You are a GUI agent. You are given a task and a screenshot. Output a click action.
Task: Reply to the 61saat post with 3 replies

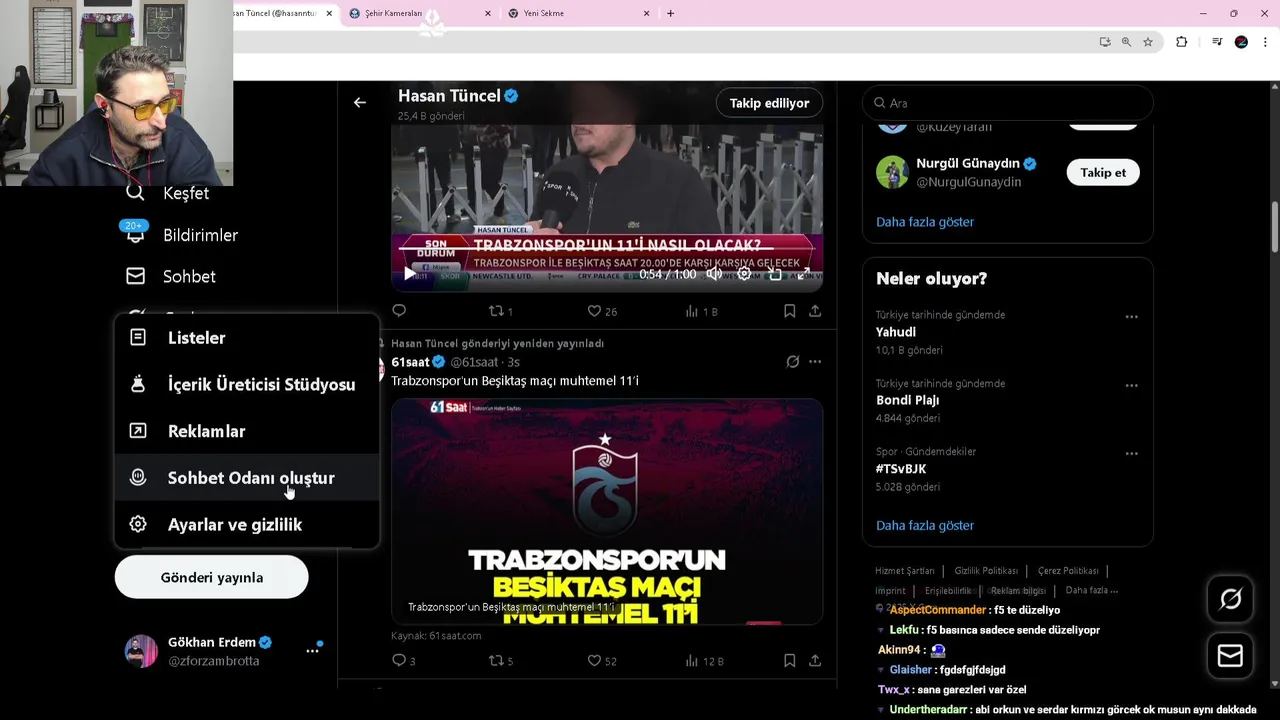(403, 660)
